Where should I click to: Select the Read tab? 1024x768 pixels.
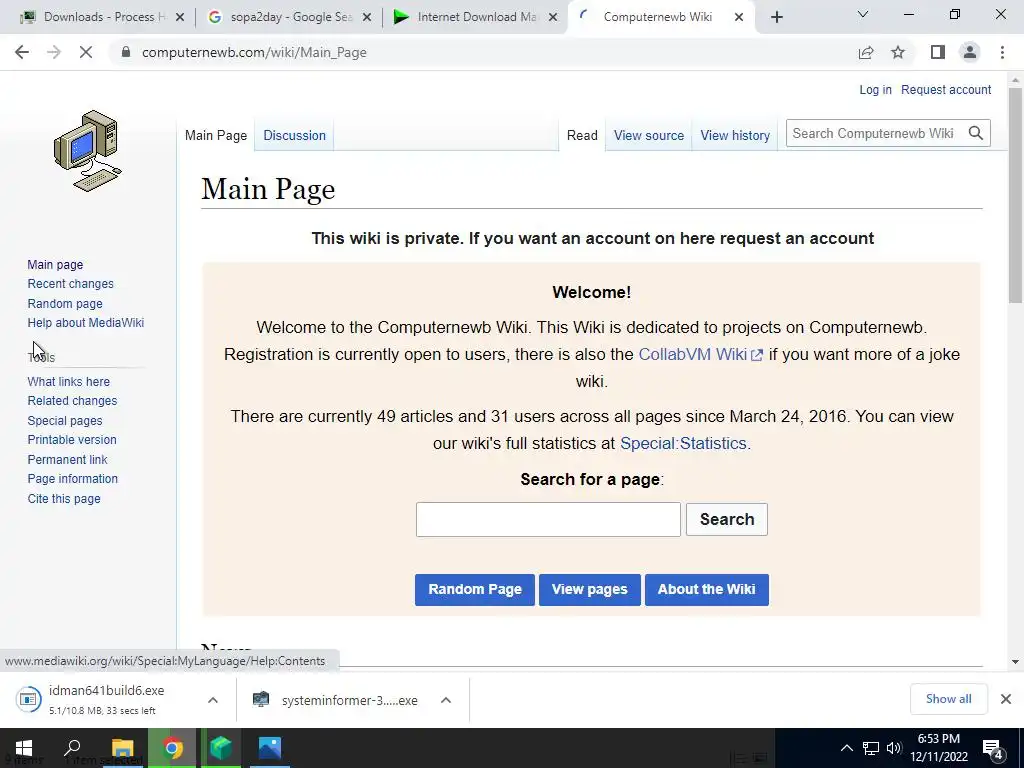pyautogui.click(x=582, y=135)
